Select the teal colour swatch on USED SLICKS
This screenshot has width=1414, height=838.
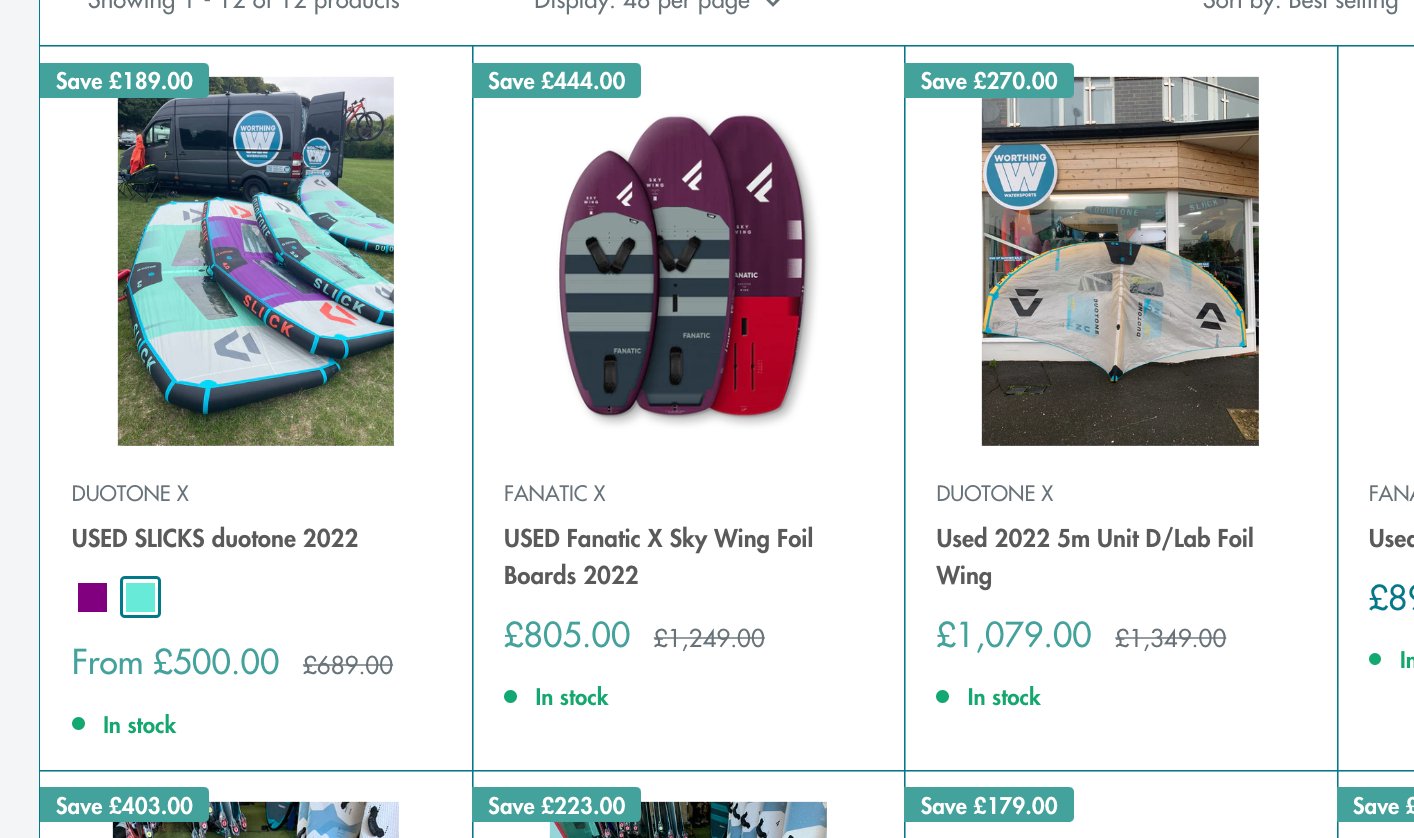point(140,597)
